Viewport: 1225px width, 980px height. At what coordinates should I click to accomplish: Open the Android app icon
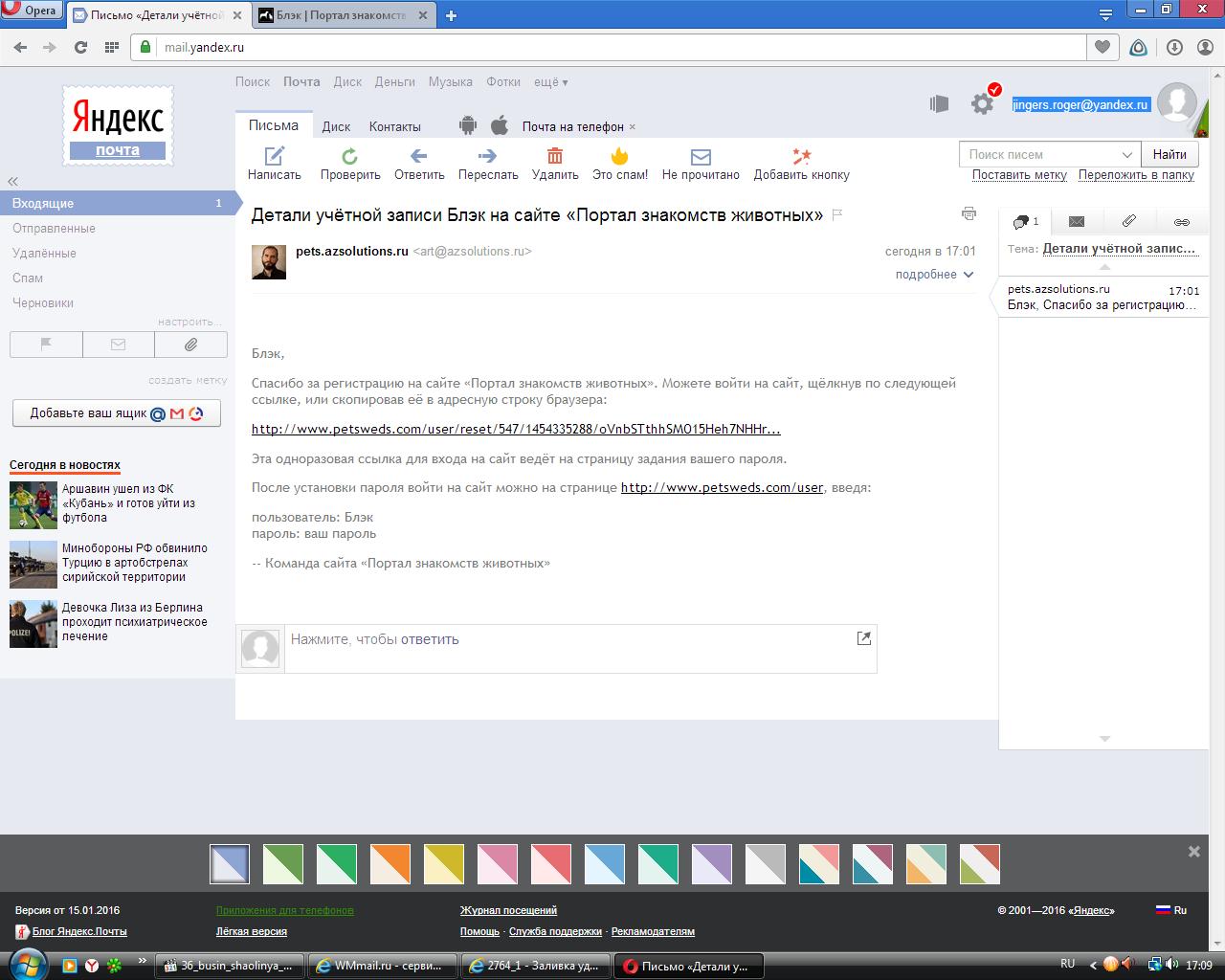point(468,125)
